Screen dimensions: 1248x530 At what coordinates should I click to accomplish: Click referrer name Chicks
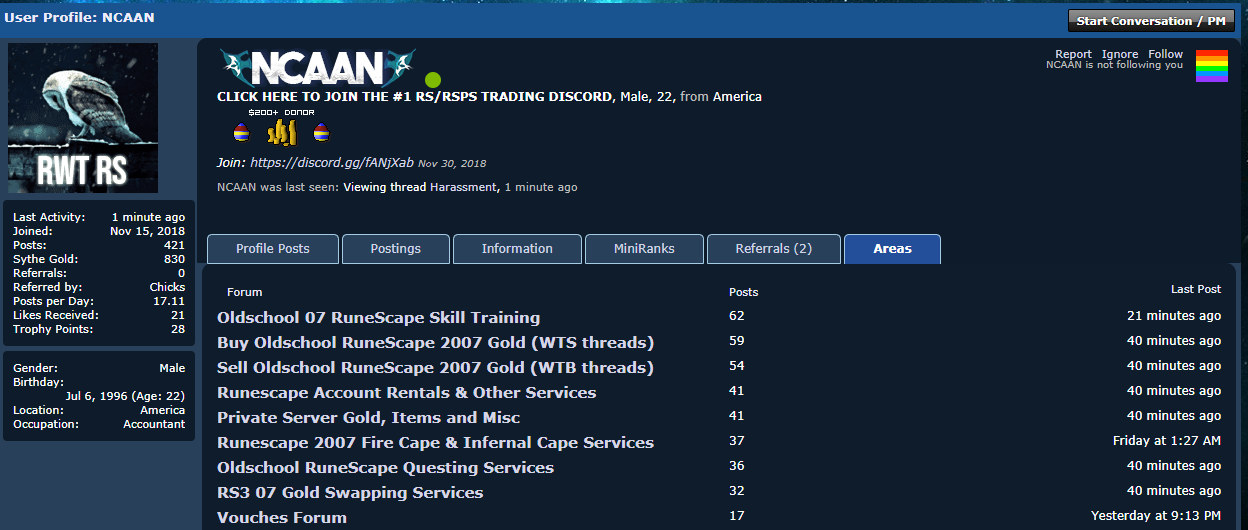pyautogui.click(x=167, y=287)
